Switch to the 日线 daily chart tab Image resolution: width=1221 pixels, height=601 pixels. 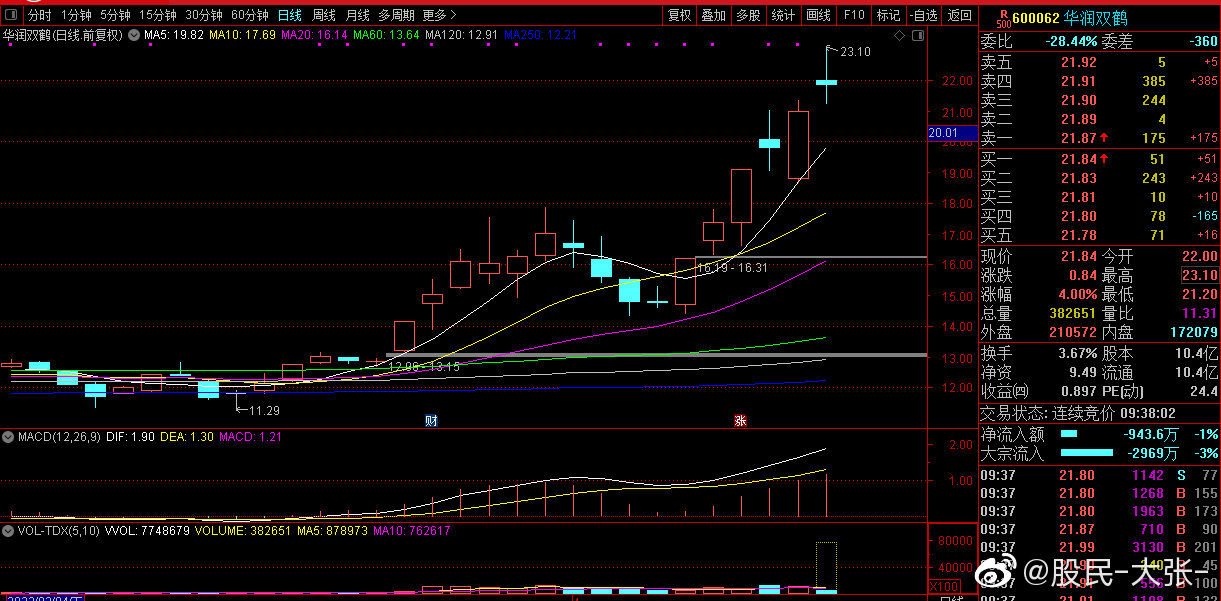[x=289, y=15]
